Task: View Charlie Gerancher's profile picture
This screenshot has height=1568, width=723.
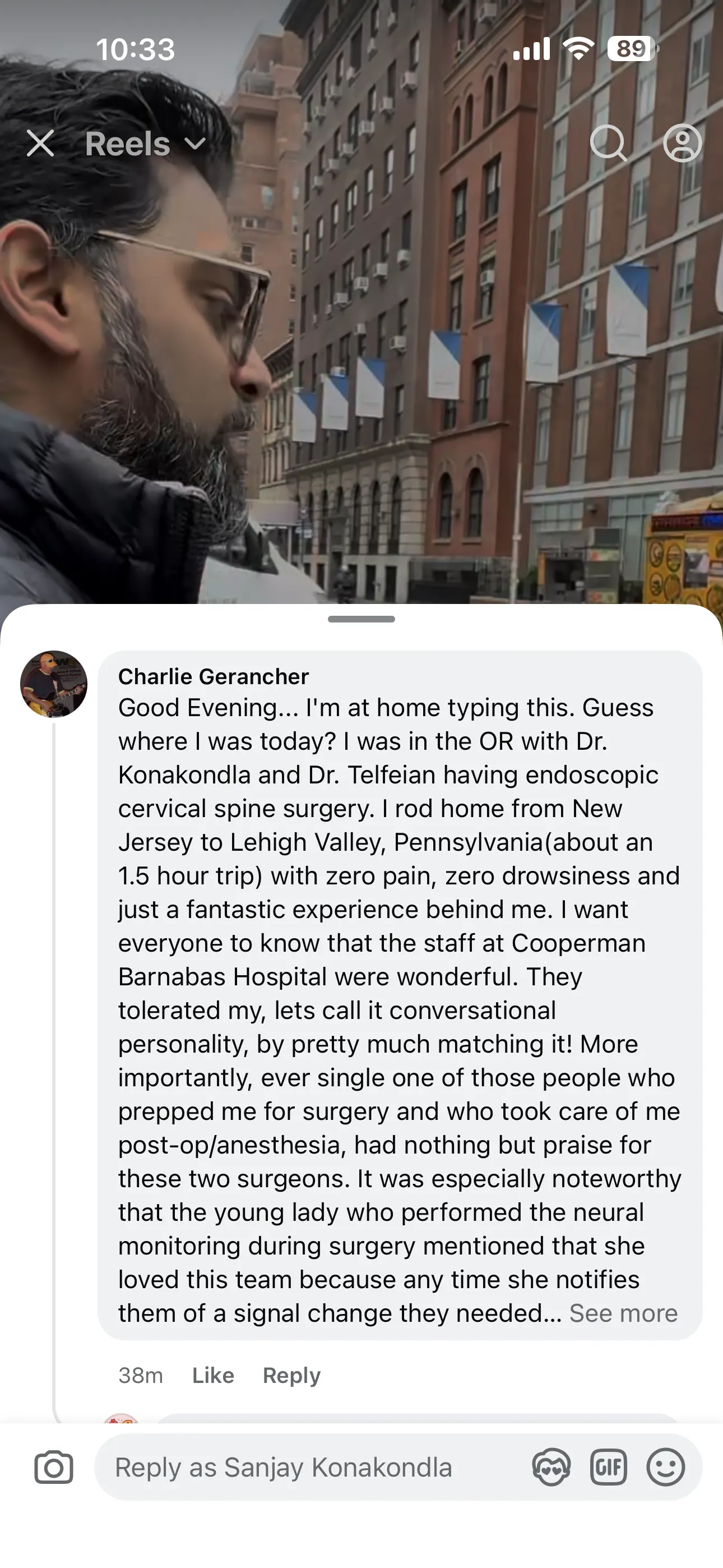Action: pyautogui.click(x=54, y=685)
